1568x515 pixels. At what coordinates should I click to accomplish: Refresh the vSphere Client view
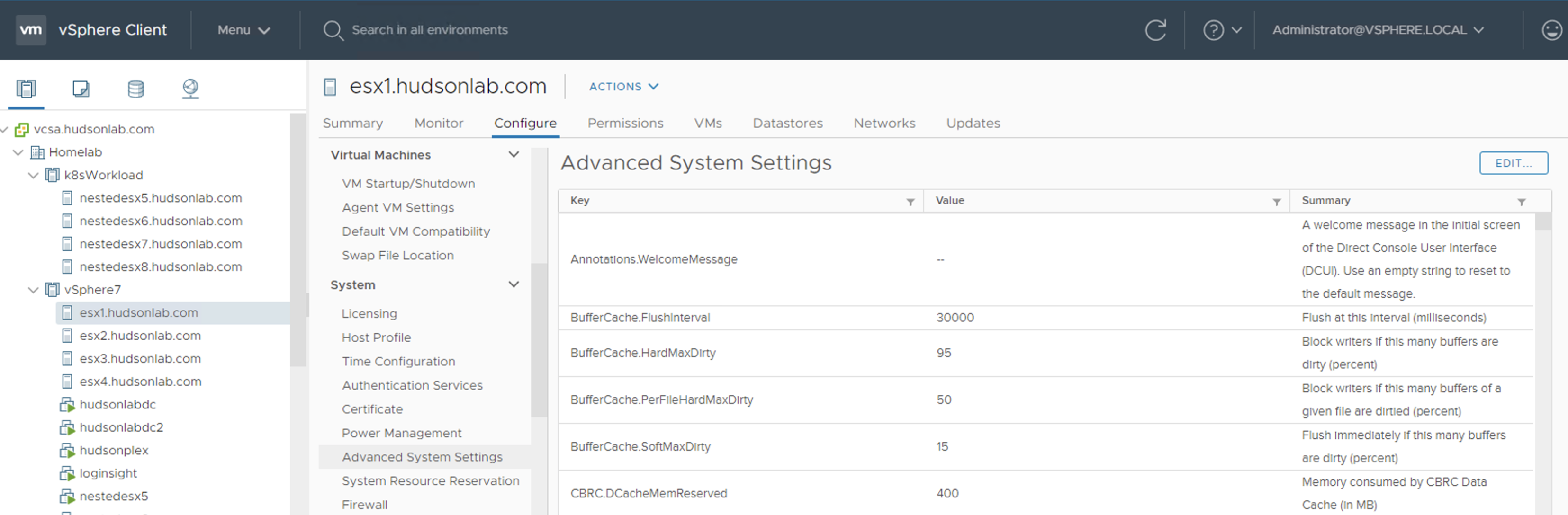click(1155, 30)
